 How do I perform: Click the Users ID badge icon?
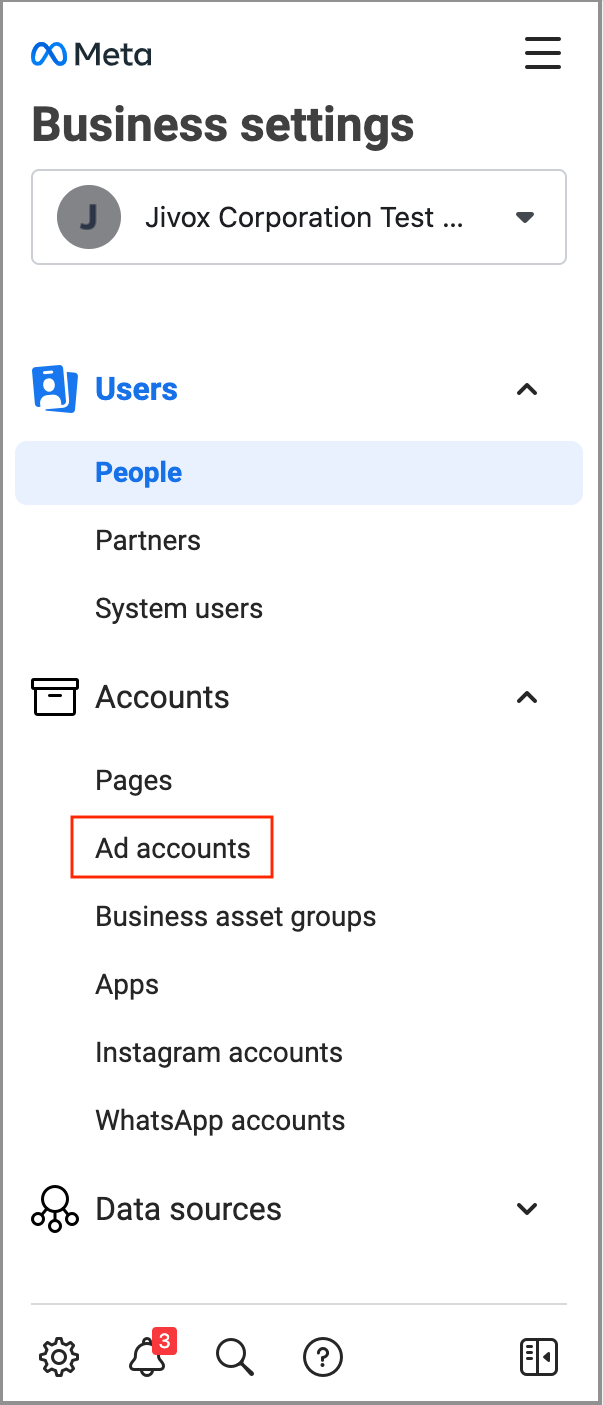[x=54, y=389]
